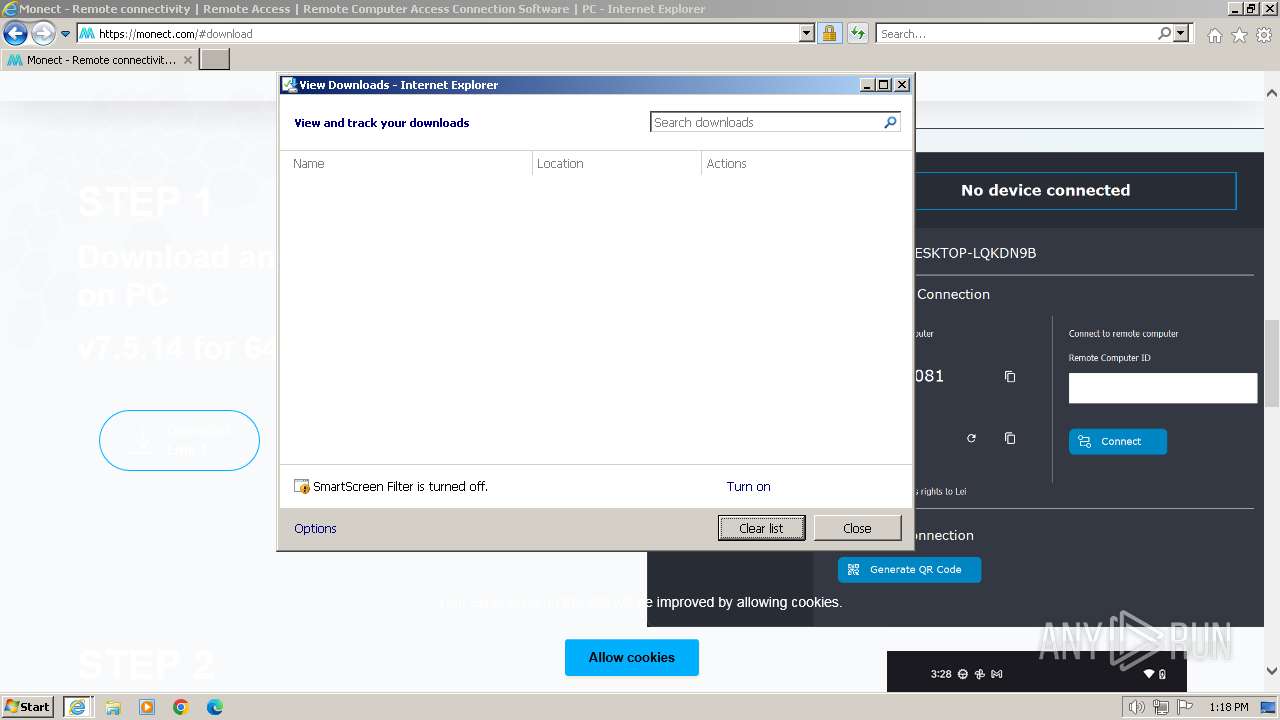Click the Allow cookies button
The image size is (1280, 720).
pyautogui.click(x=632, y=657)
